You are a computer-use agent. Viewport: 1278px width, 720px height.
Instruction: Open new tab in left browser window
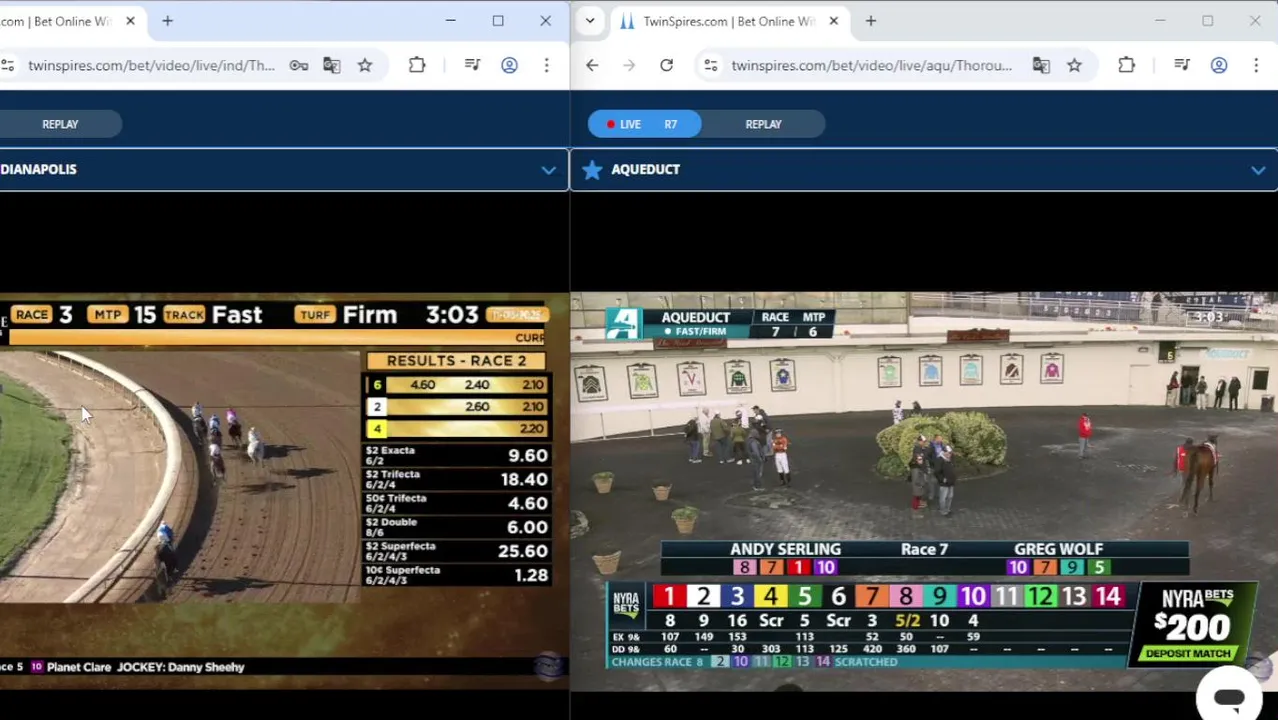(x=167, y=21)
